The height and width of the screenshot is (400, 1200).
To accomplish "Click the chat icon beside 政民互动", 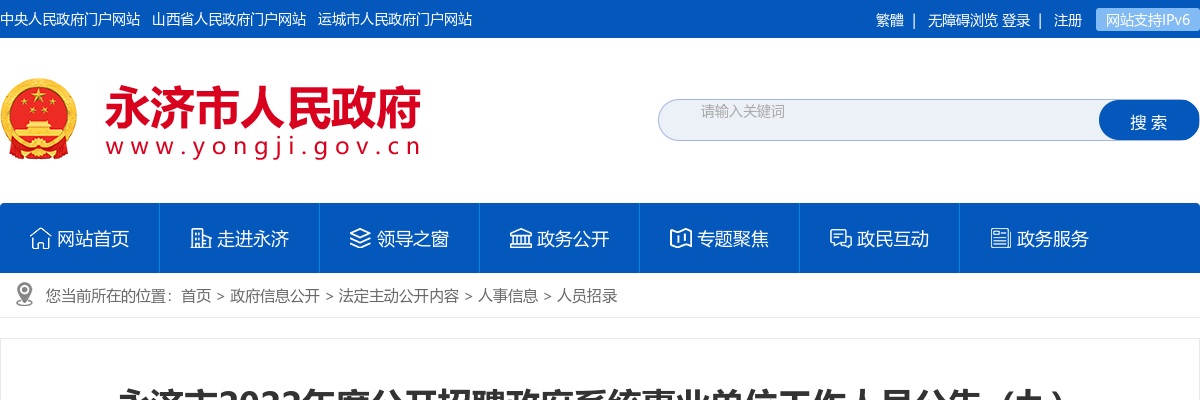I will pyautogui.click(x=840, y=238).
